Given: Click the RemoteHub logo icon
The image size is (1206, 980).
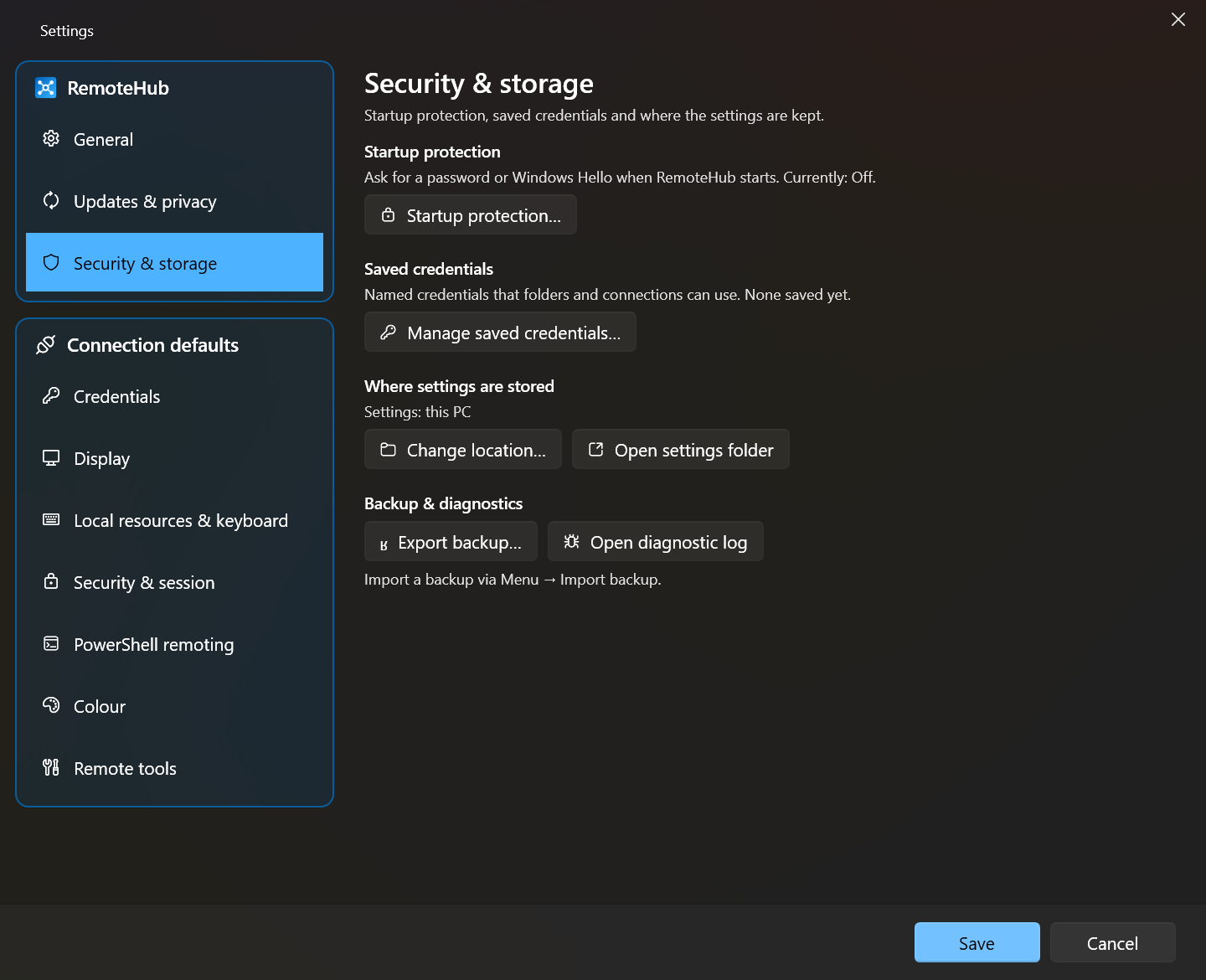Looking at the screenshot, I should point(45,88).
